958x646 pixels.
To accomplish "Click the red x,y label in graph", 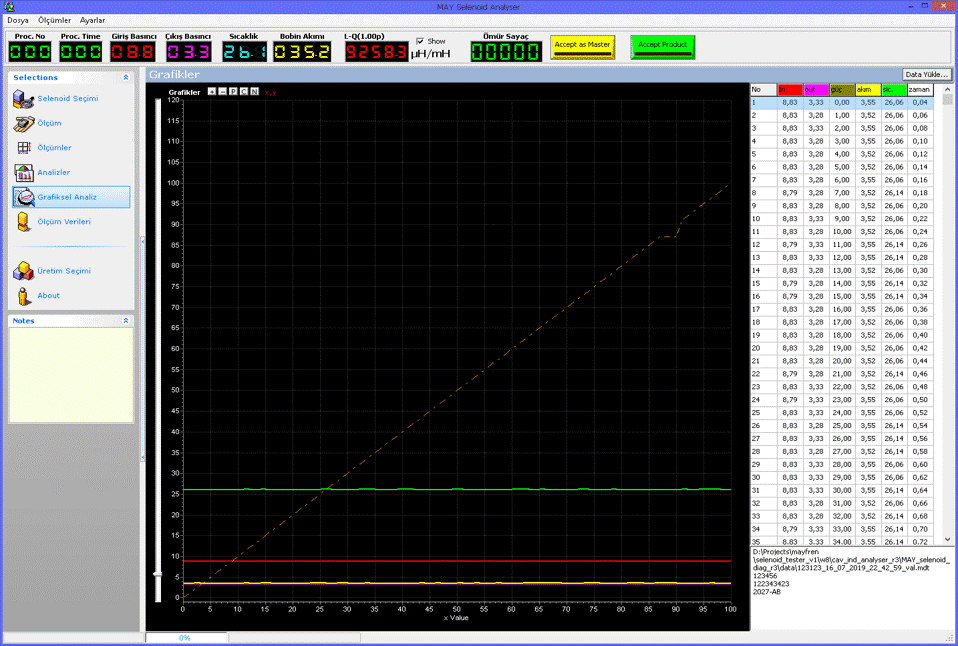I will (270, 92).
